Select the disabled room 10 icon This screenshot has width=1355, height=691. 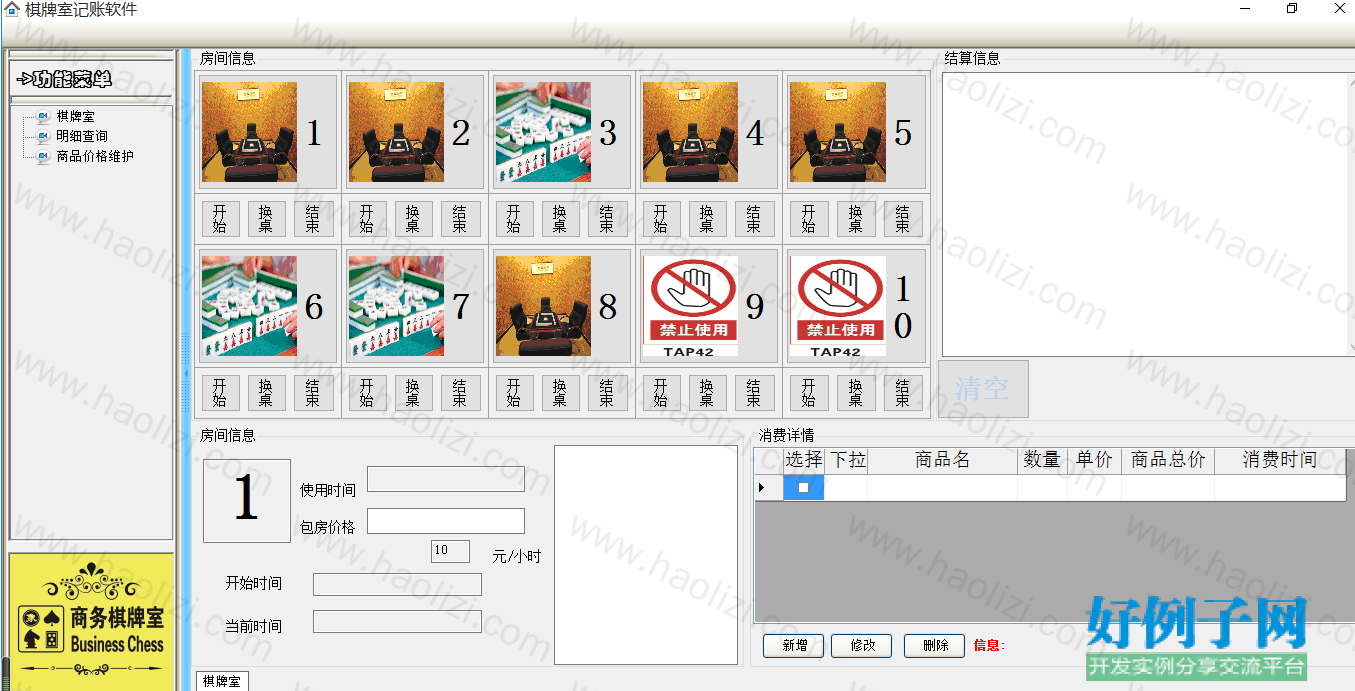[837, 306]
